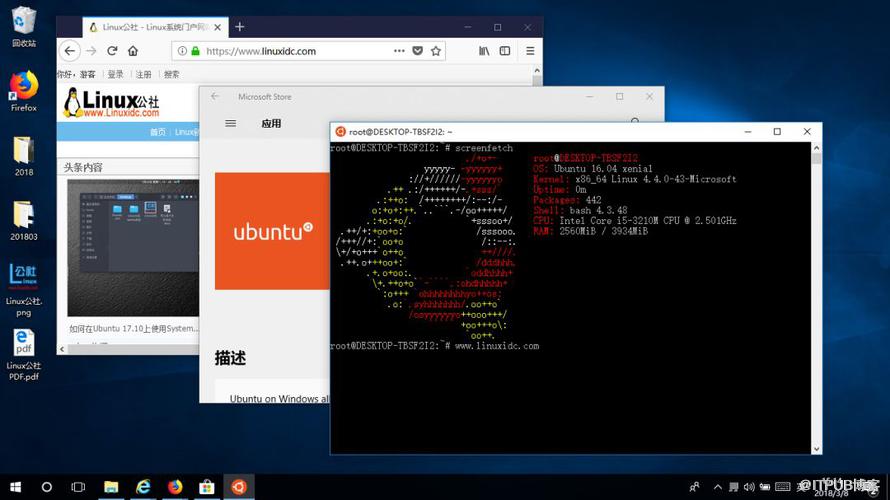Viewport: 890px width, 500px height.
Task: Click the Firefox forward arrow
Action: [91, 51]
